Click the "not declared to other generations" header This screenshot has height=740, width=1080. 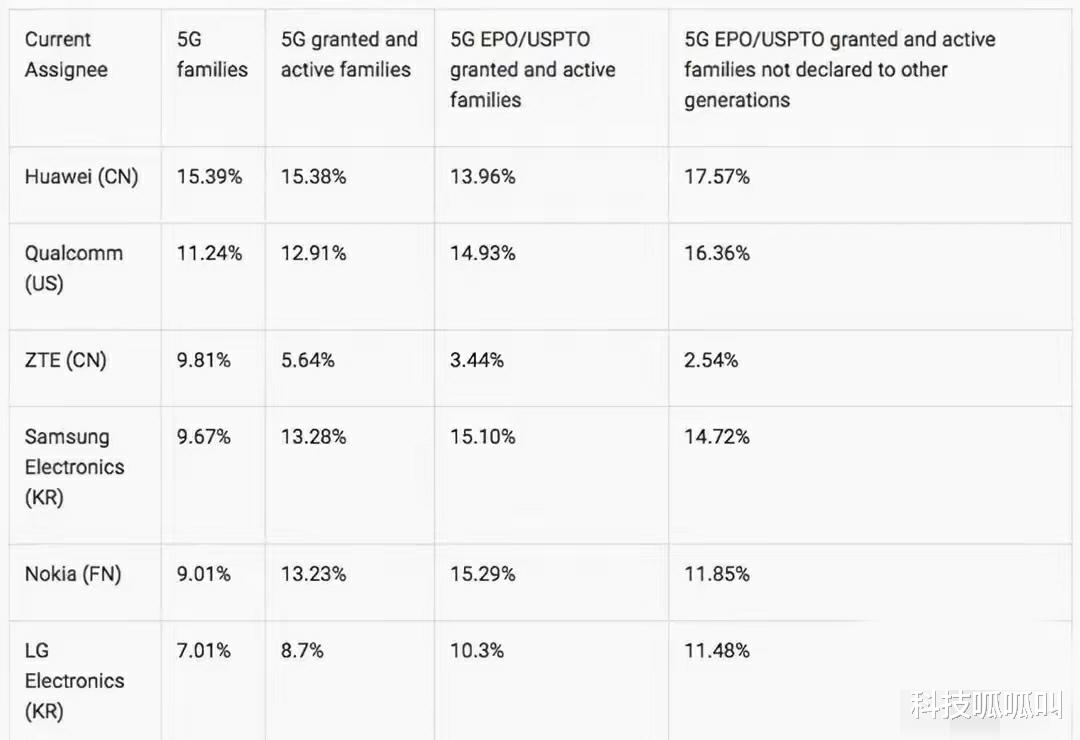tap(839, 69)
